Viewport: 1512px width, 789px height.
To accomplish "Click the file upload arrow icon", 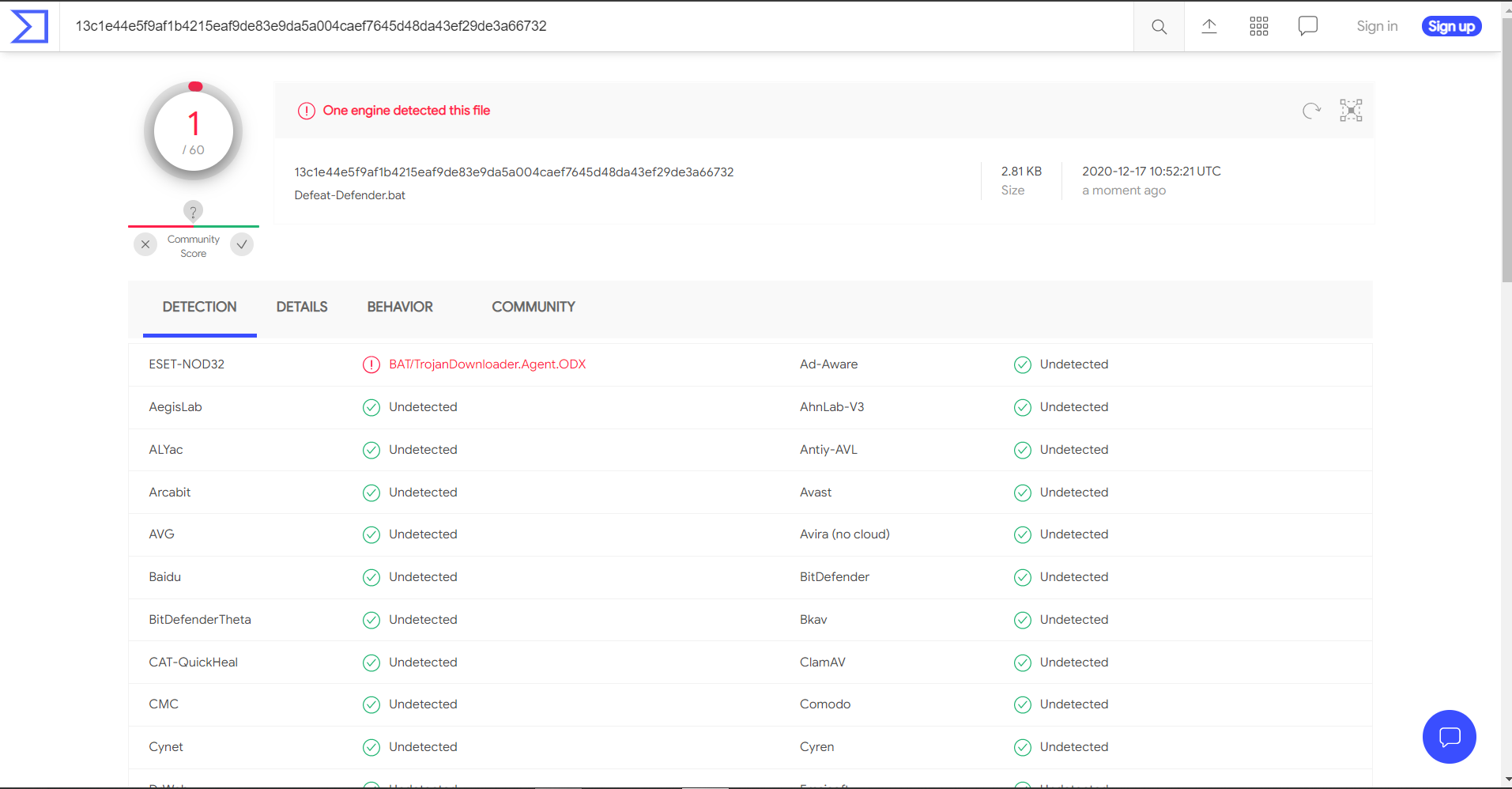I will click(1209, 26).
